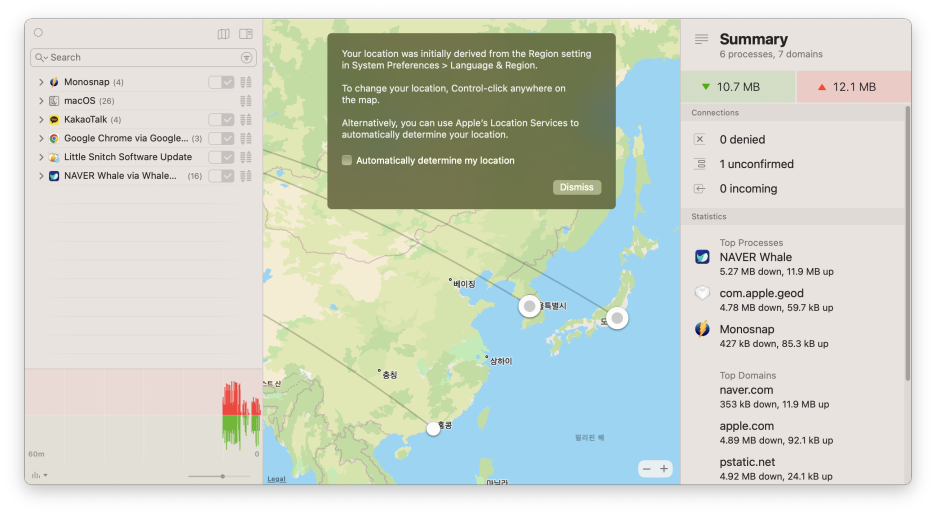Click macOS traffic bars icon

tap(245, 101)
